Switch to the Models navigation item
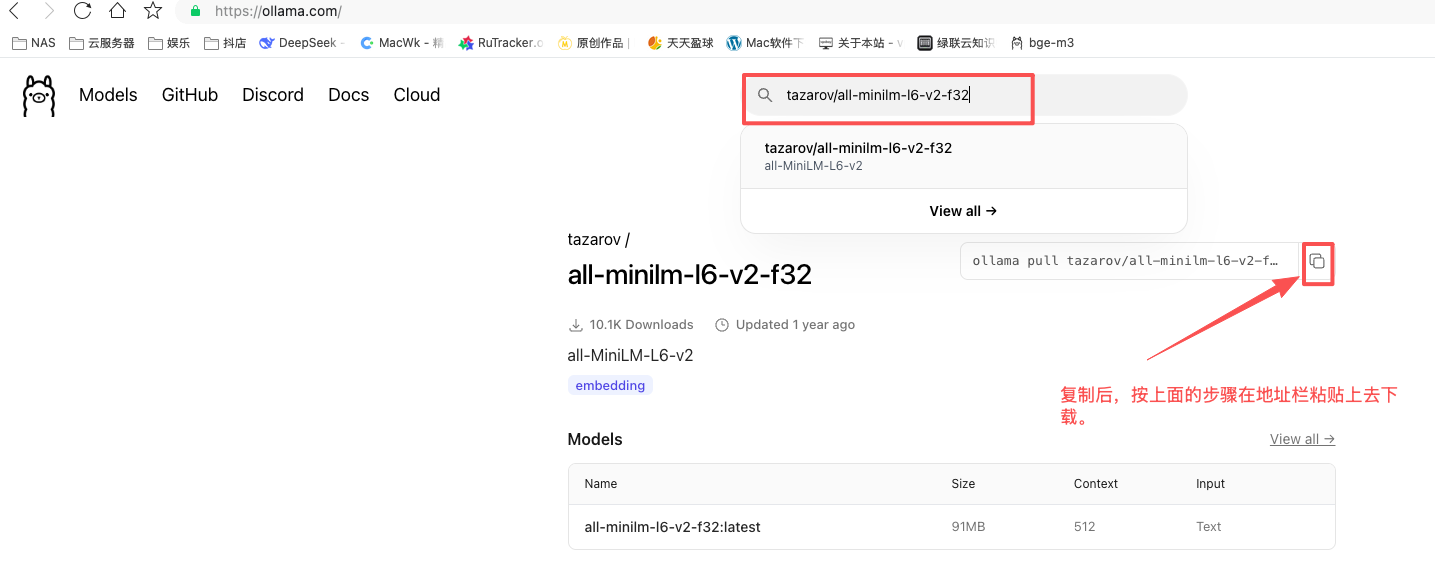Screen dimensions: 1435x580 pyautogui.click(x=107, y=95)
